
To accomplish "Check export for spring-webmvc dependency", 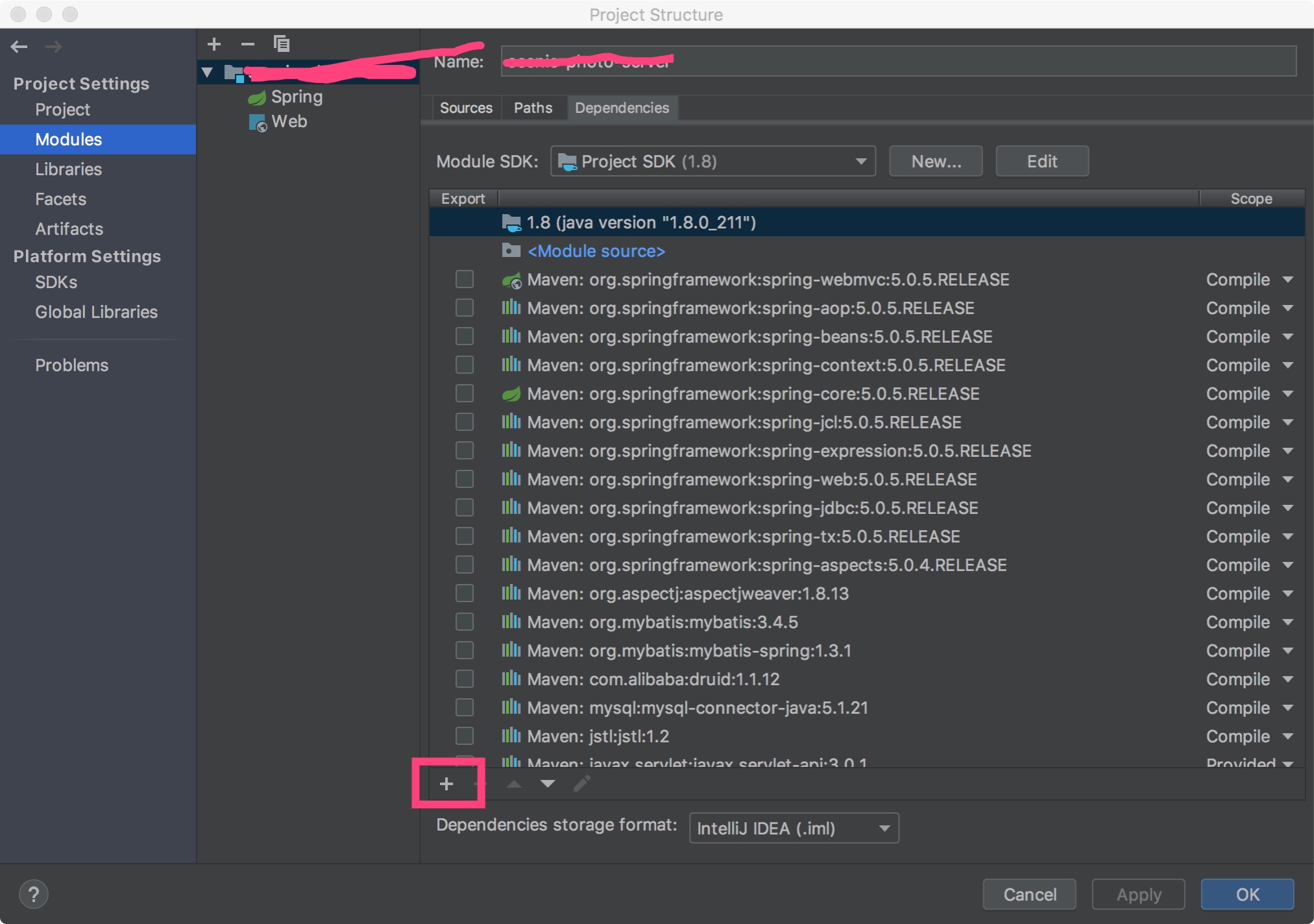I will tap(465, 280).
